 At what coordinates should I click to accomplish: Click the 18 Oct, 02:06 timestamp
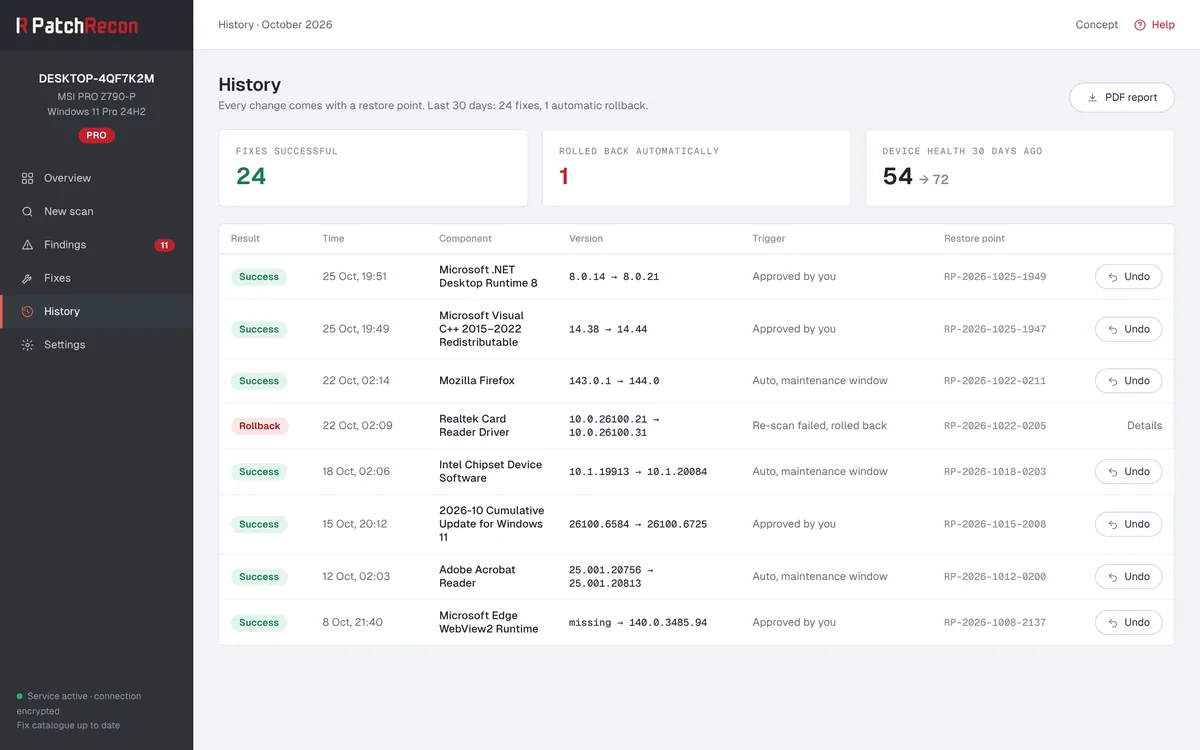coord(356,472)
